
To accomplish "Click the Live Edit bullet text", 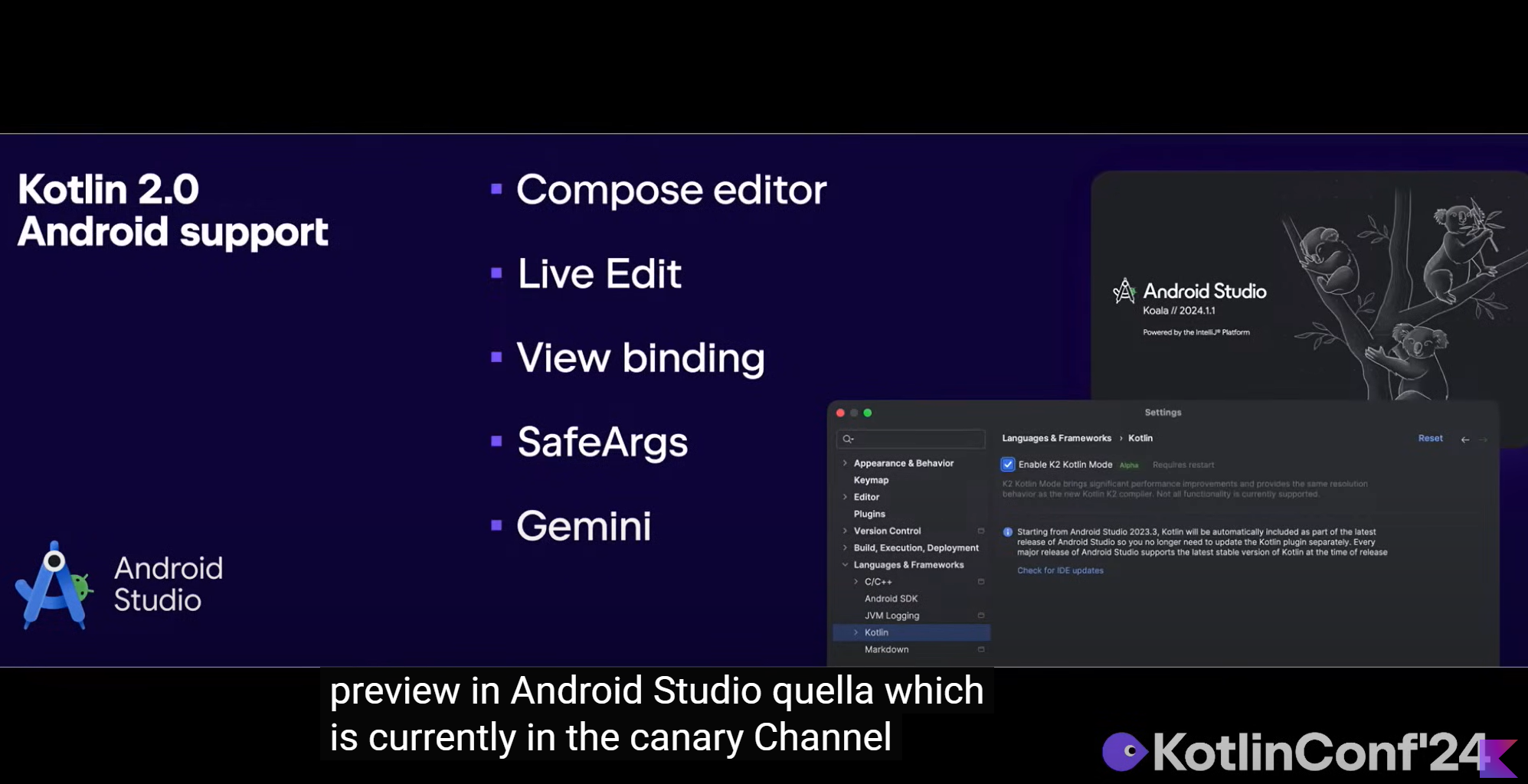I will point(600,274).
